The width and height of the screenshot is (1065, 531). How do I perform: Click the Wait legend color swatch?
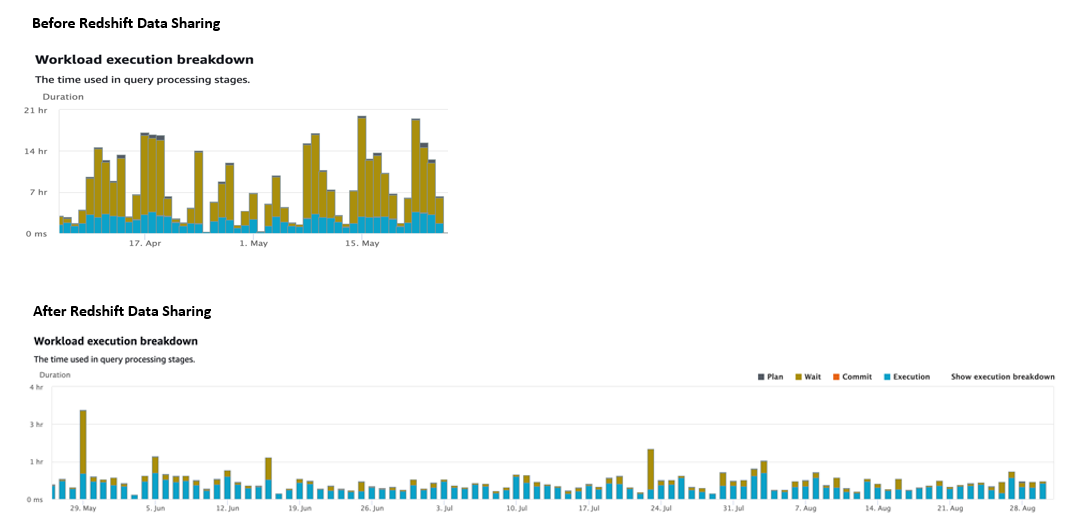coord(798,376)
